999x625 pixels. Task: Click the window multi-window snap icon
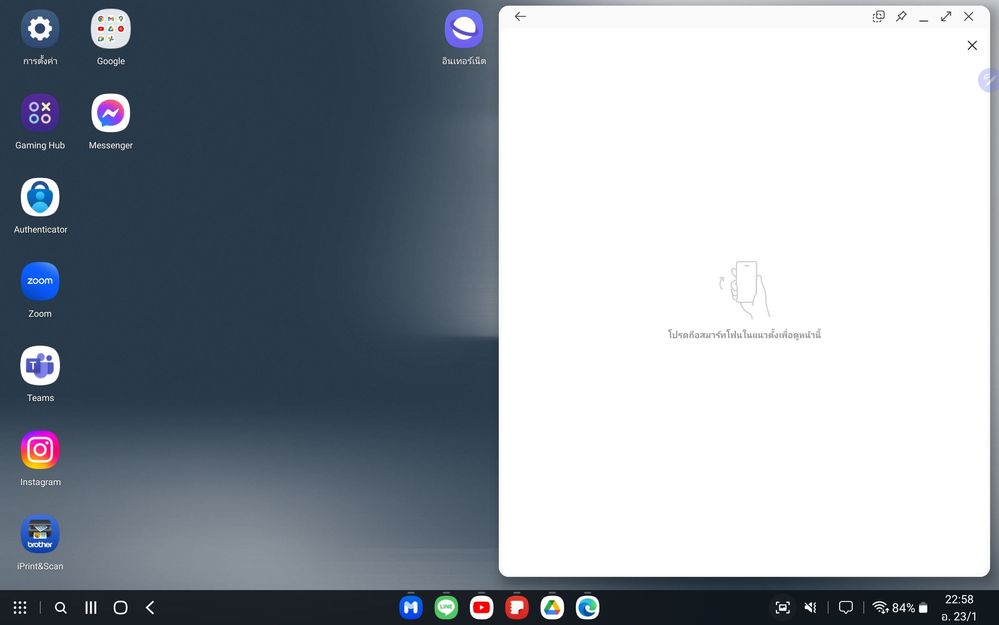(x=879, y=17)
